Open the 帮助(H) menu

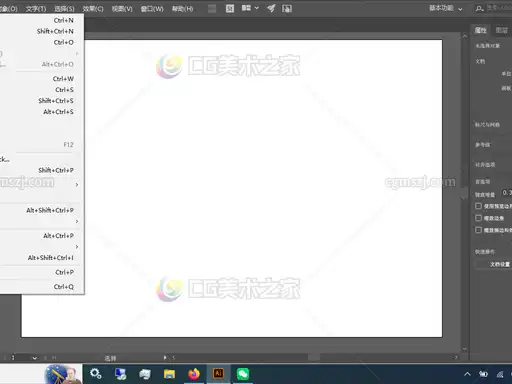pos(182,9)
